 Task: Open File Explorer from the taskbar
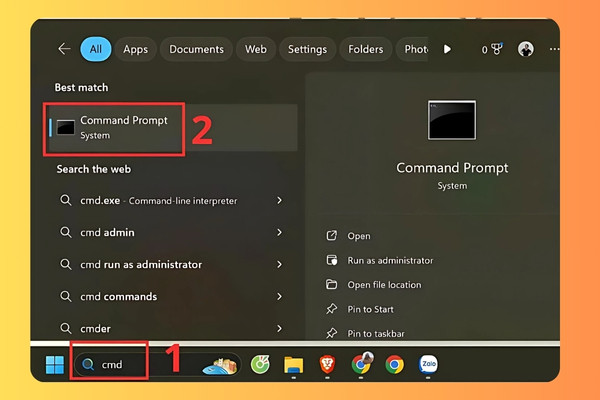(x=293, y=365)
